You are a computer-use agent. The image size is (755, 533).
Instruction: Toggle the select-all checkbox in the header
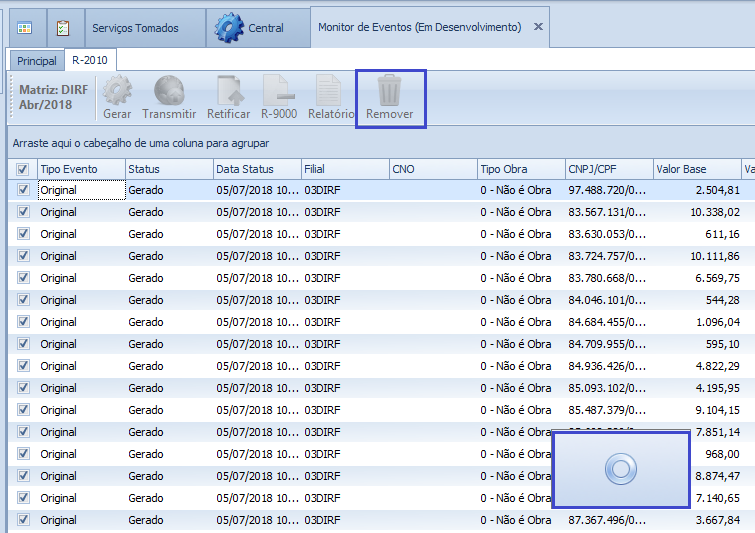point(23,169)
